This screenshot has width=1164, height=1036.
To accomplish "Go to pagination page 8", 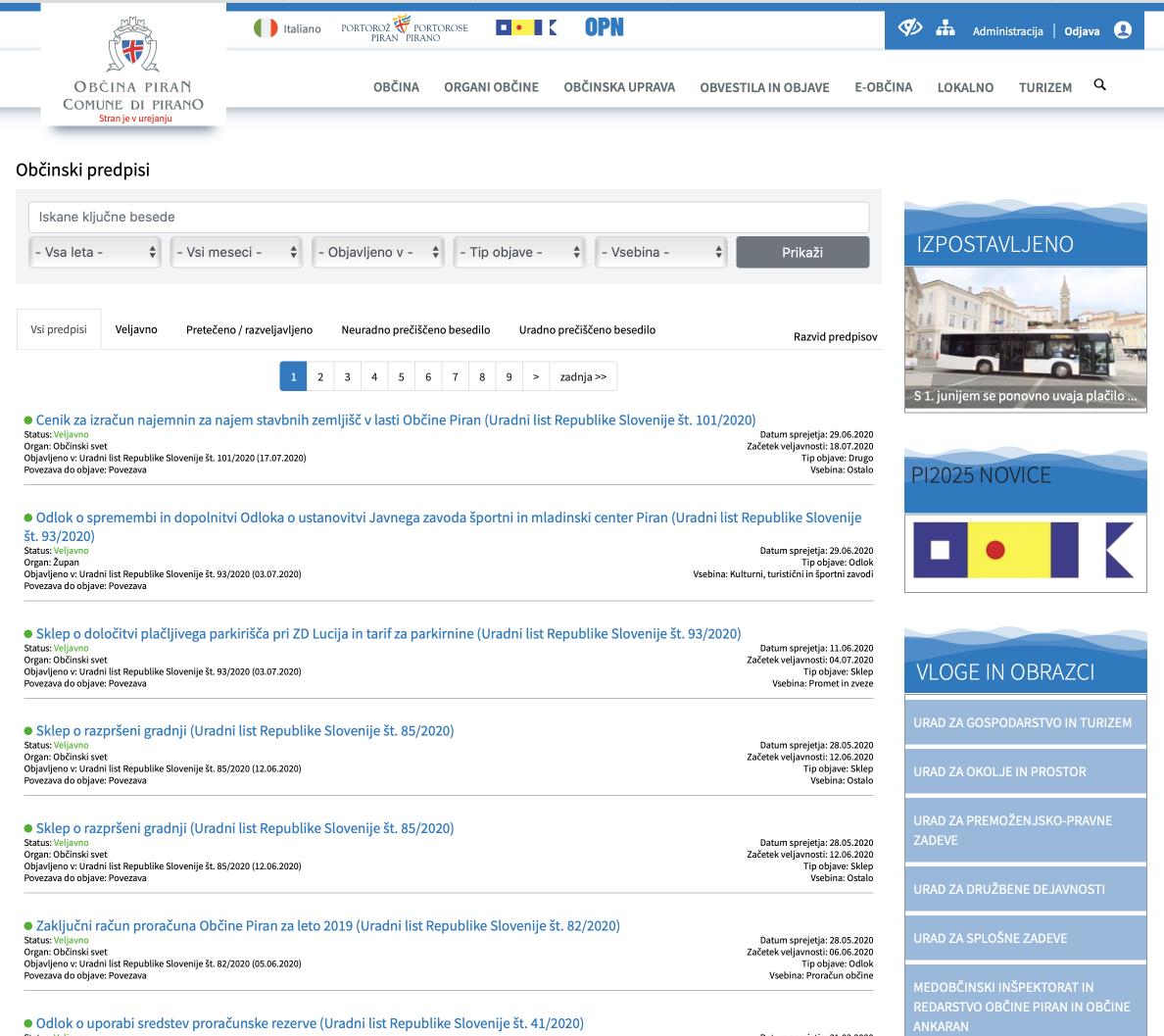I will coord(482,376).
